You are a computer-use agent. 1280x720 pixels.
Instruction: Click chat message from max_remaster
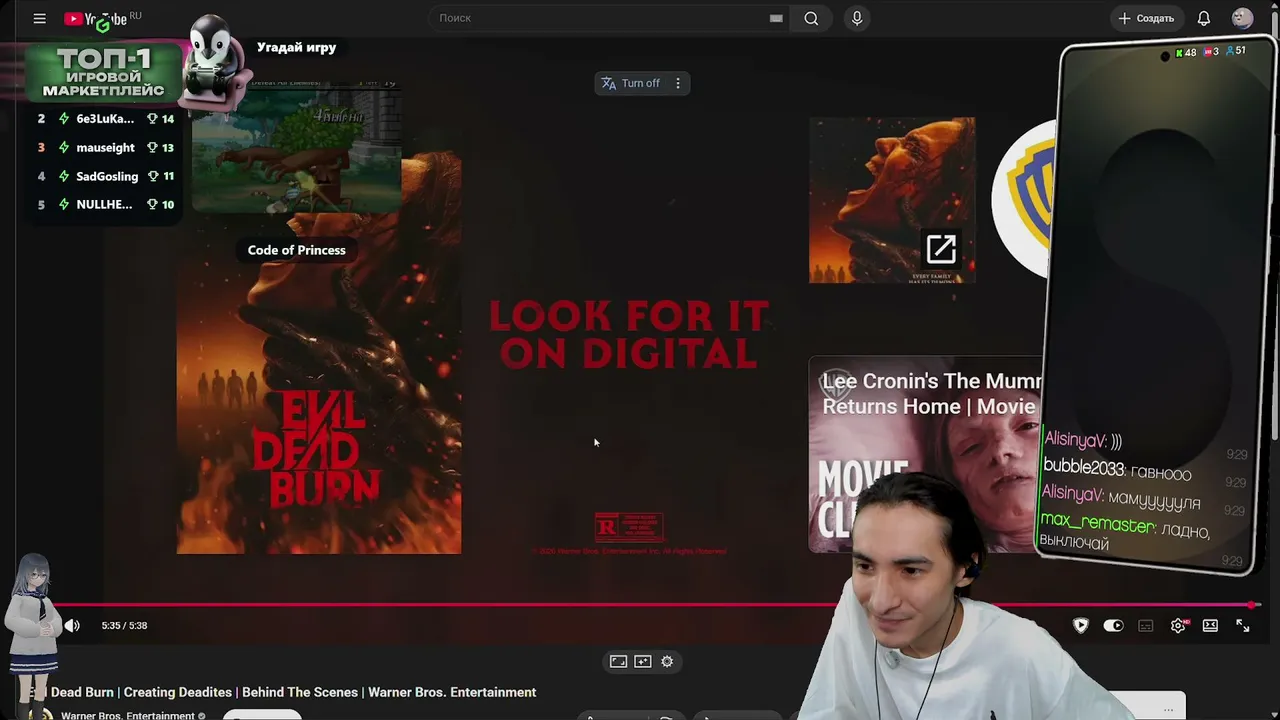tap(1126, 533)
